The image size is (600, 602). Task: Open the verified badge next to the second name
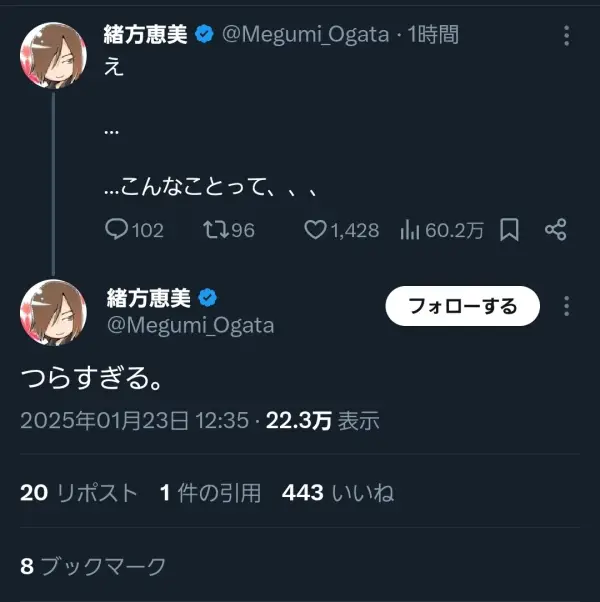tap(208, 298)
